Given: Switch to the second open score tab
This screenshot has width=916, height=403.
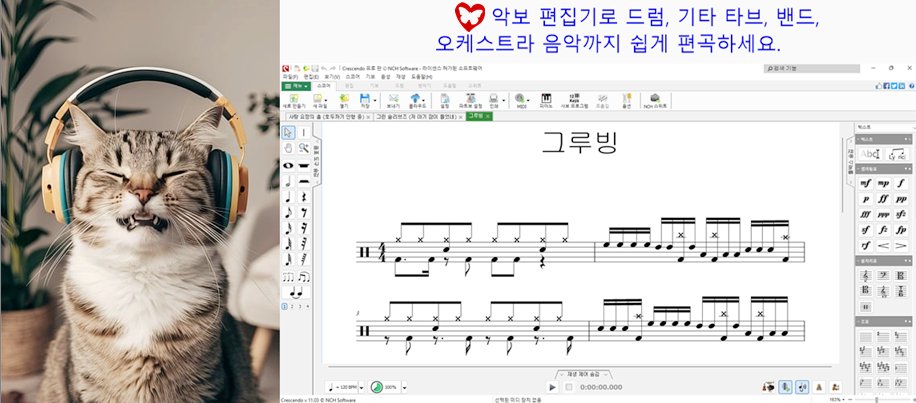Looking at the screenshot, I should click(418, 117).
